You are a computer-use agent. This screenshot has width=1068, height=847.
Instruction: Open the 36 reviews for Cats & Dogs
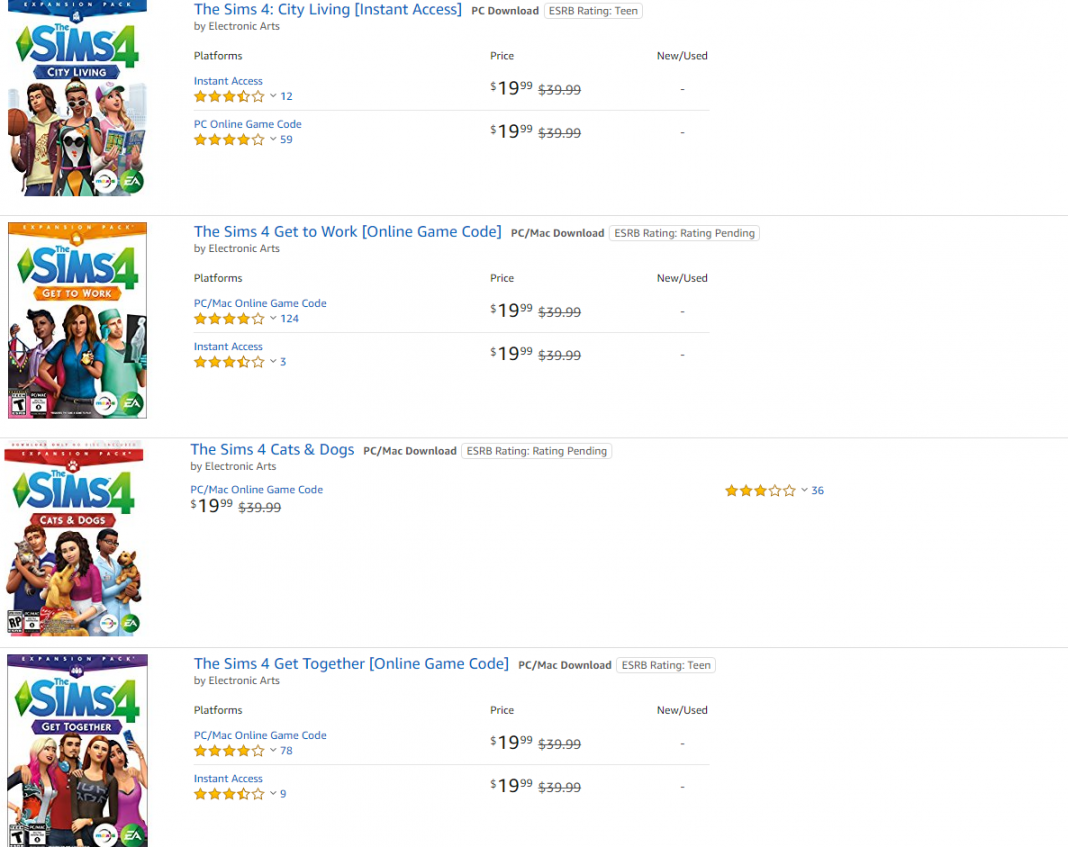818,490
